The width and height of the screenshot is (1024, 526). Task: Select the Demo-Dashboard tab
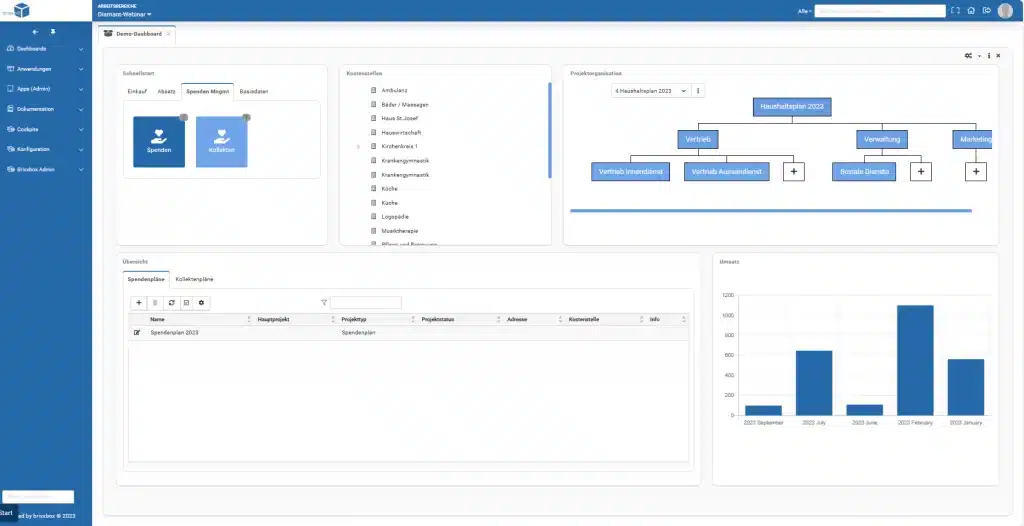(138, 33)
